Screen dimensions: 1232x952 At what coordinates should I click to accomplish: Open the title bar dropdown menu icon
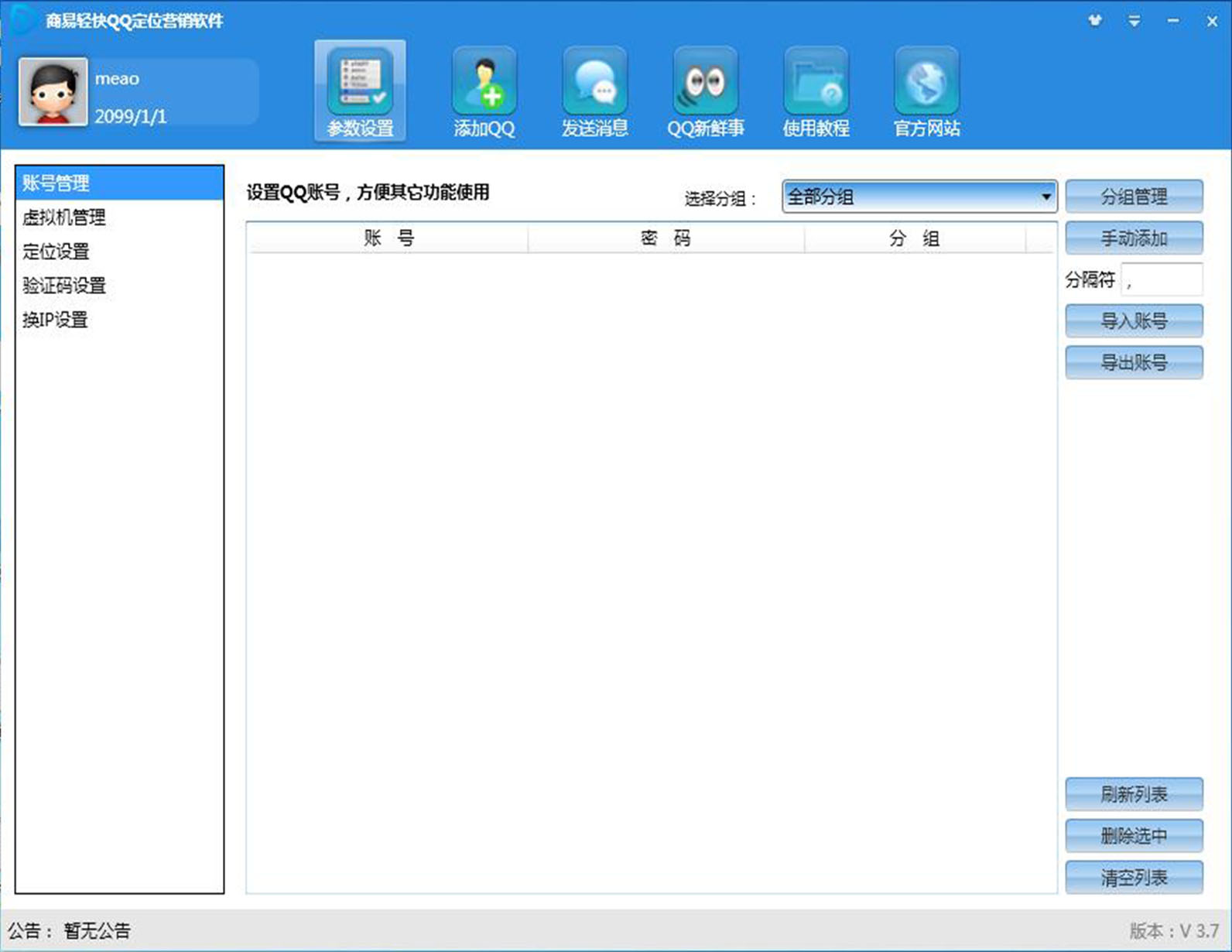point(1134,21)
